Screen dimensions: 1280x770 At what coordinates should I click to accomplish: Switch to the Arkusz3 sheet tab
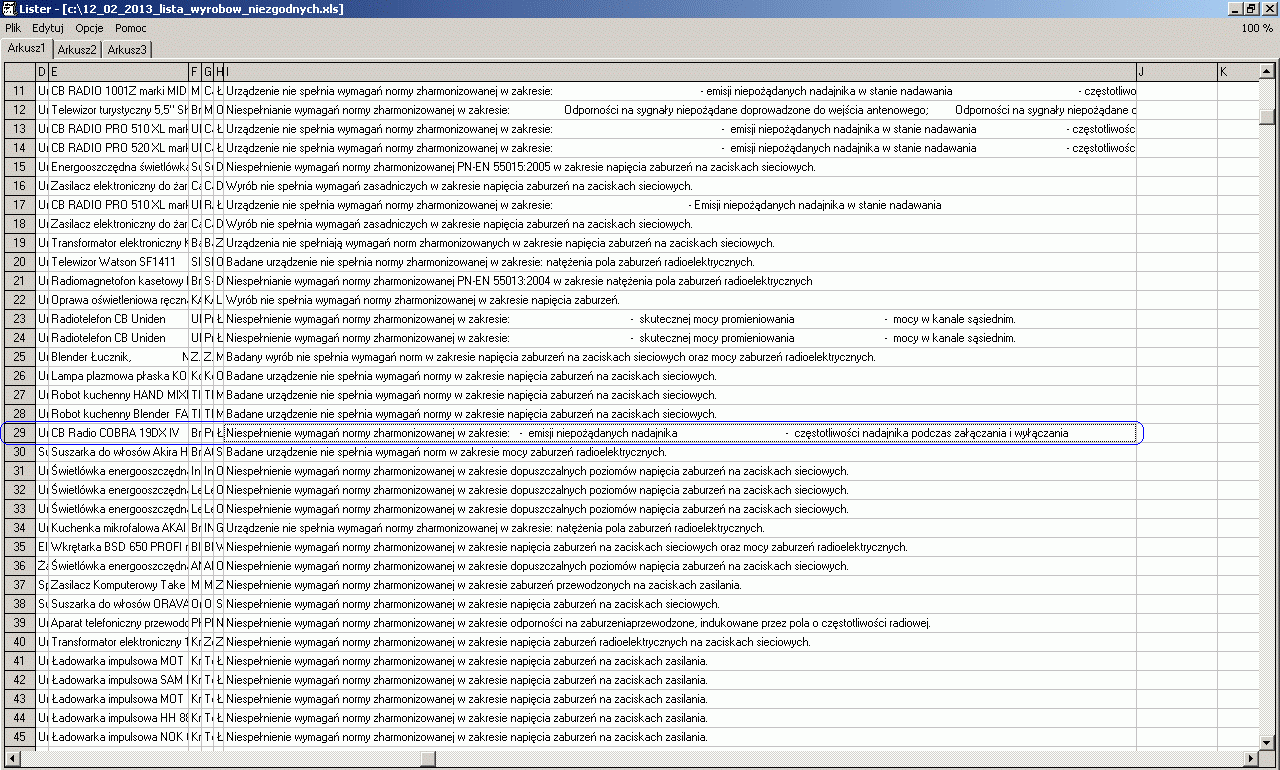pos(127,49)
